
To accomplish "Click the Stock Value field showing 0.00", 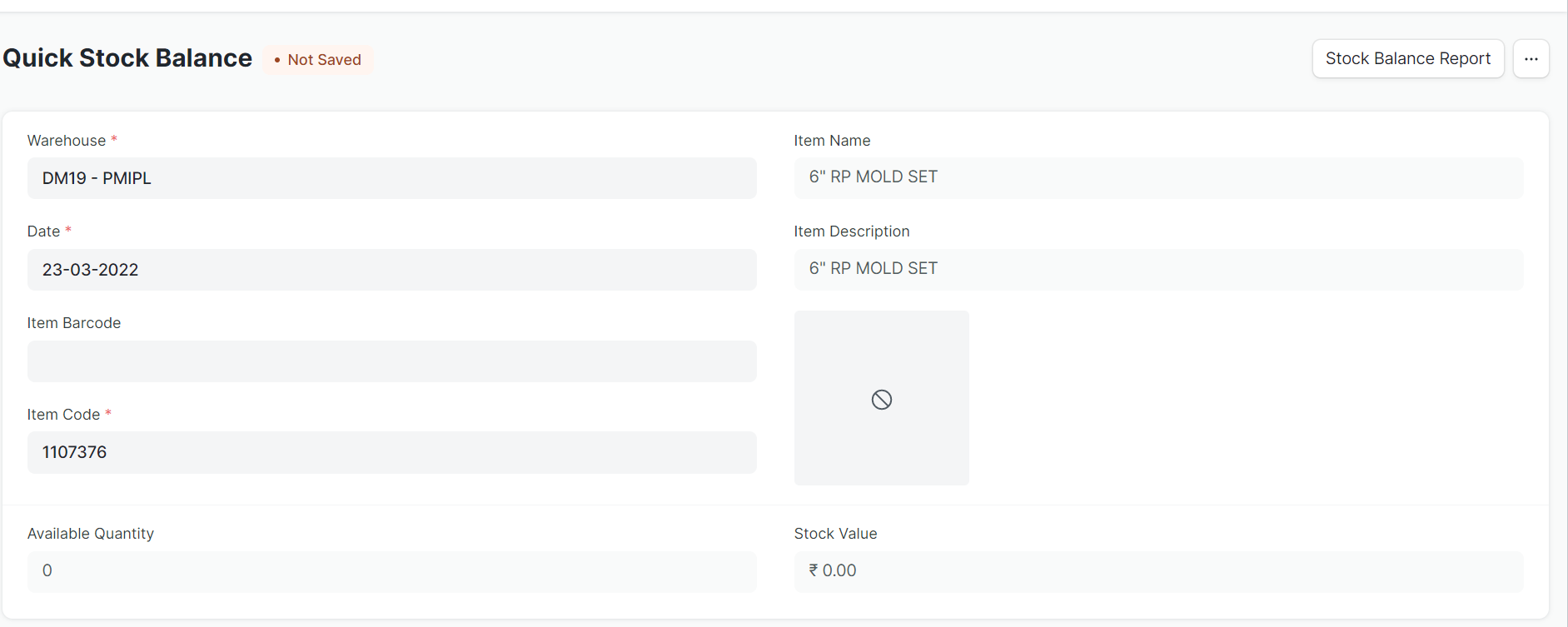I will [1158, 570].
